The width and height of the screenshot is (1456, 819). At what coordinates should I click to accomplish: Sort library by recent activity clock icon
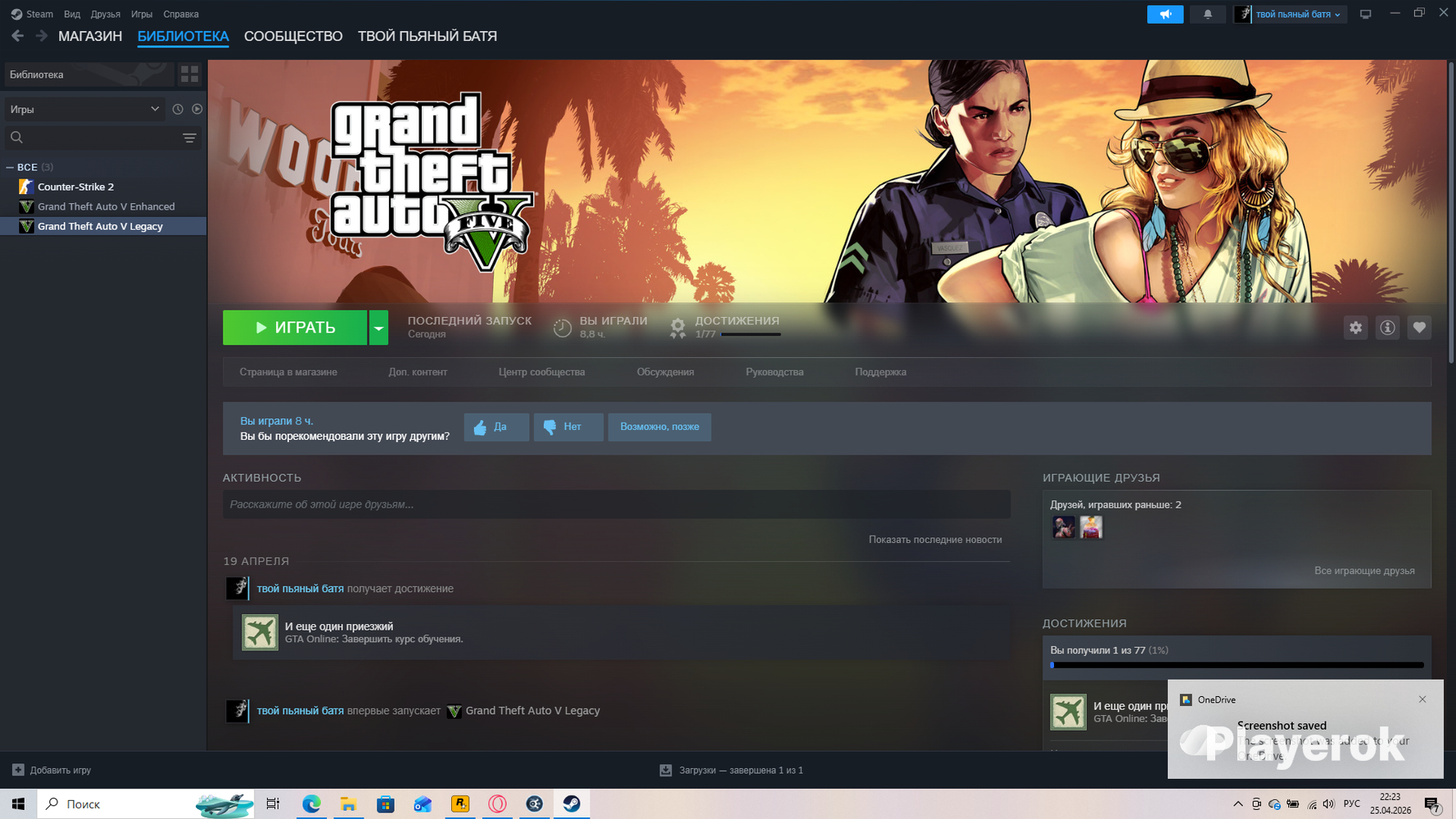pyautogui.click(x=178, y=109)
